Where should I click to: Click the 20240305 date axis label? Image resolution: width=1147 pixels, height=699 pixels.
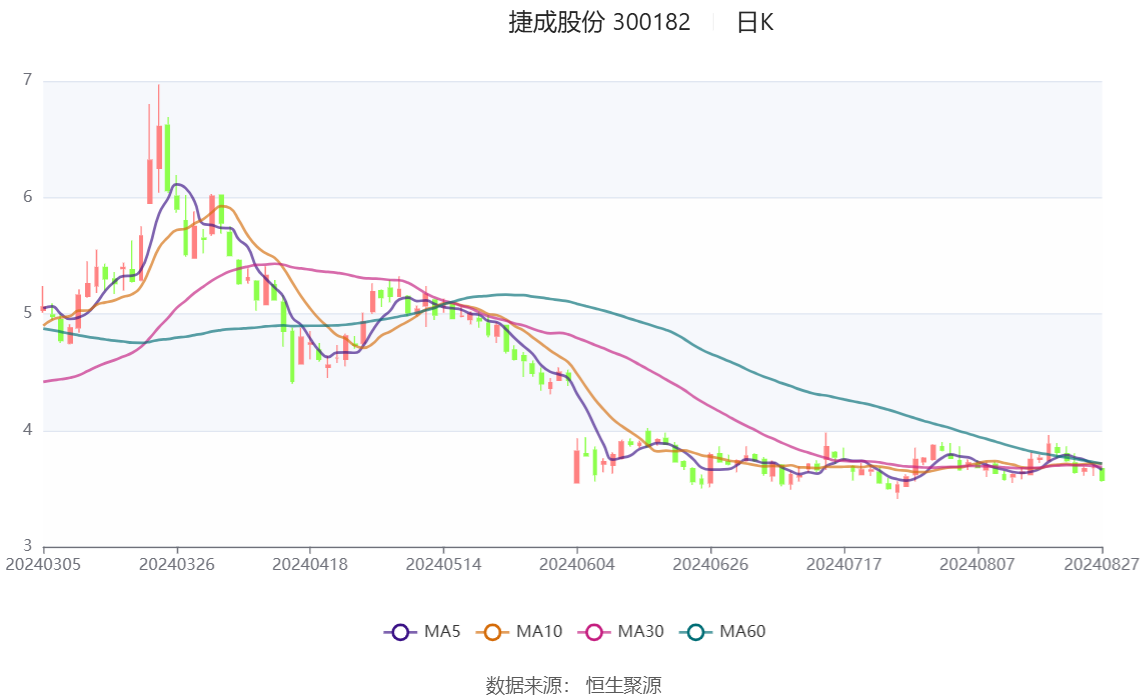point(43,564)
